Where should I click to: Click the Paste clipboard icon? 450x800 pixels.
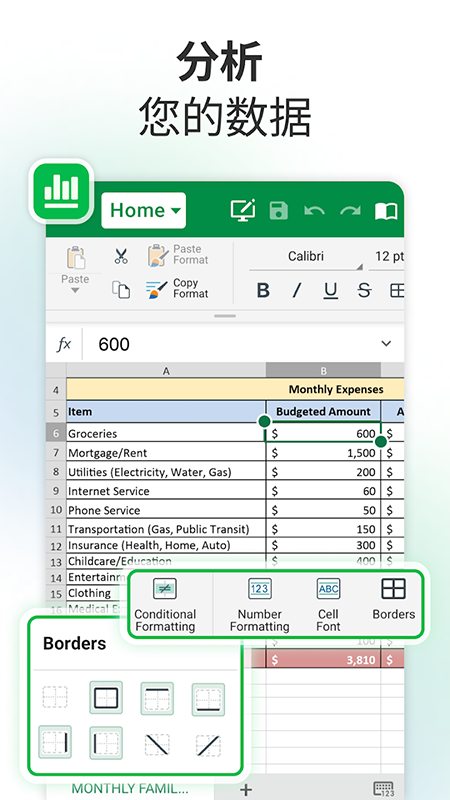tap(76, 257)
